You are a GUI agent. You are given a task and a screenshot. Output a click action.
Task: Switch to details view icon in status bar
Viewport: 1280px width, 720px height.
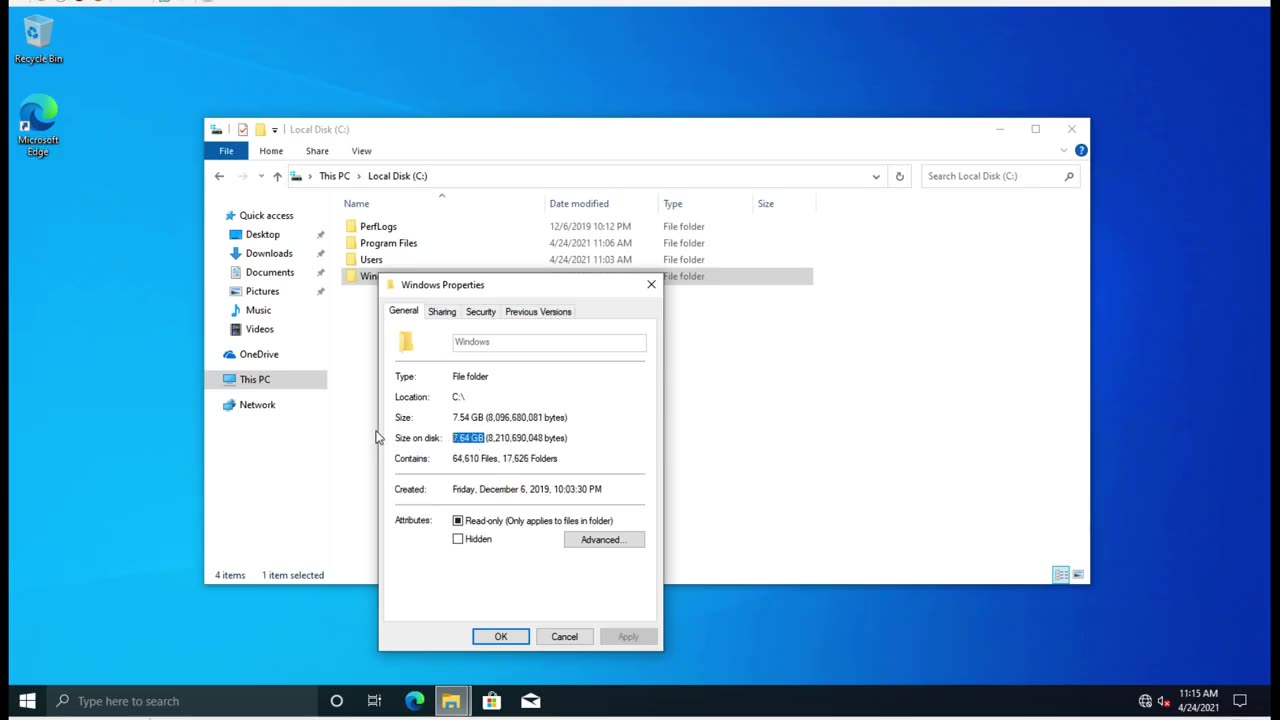tap(1060, 575)
